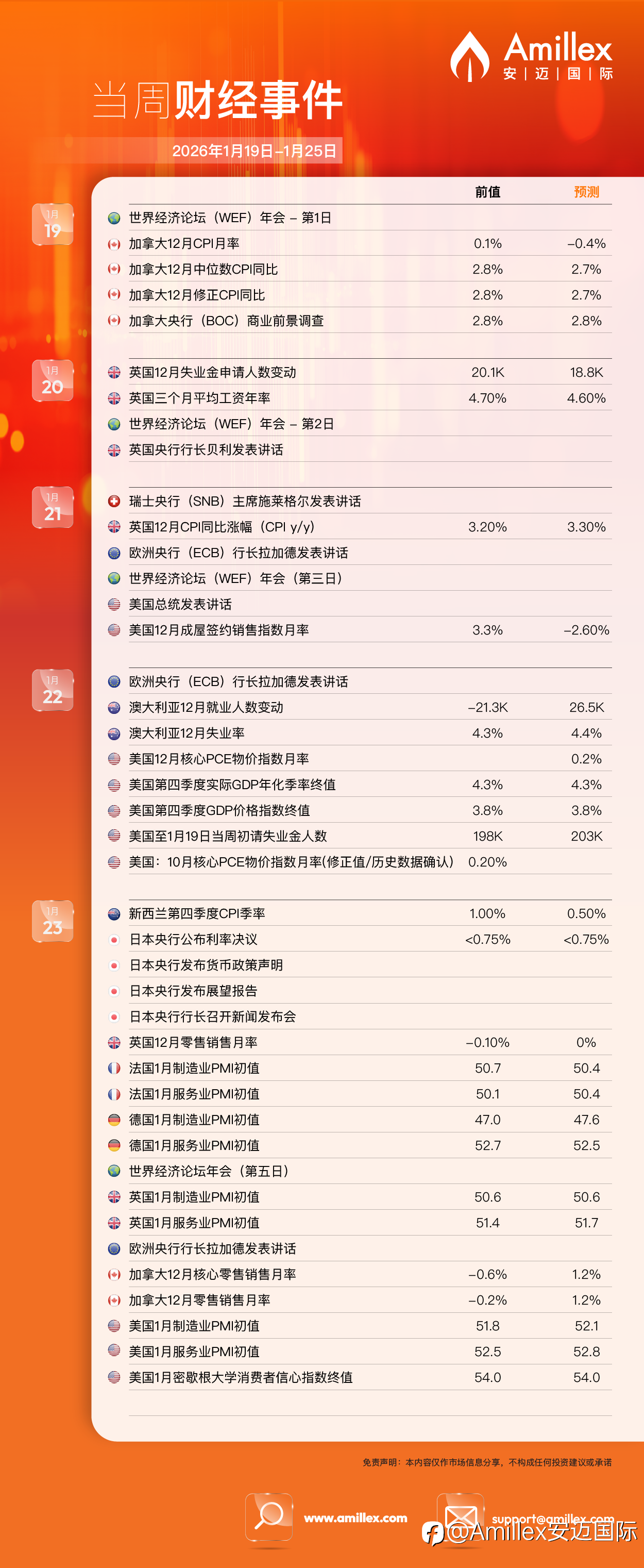Select the 1月19 date badge
This screenshot has height=1568, width=644.
(53, 225)
